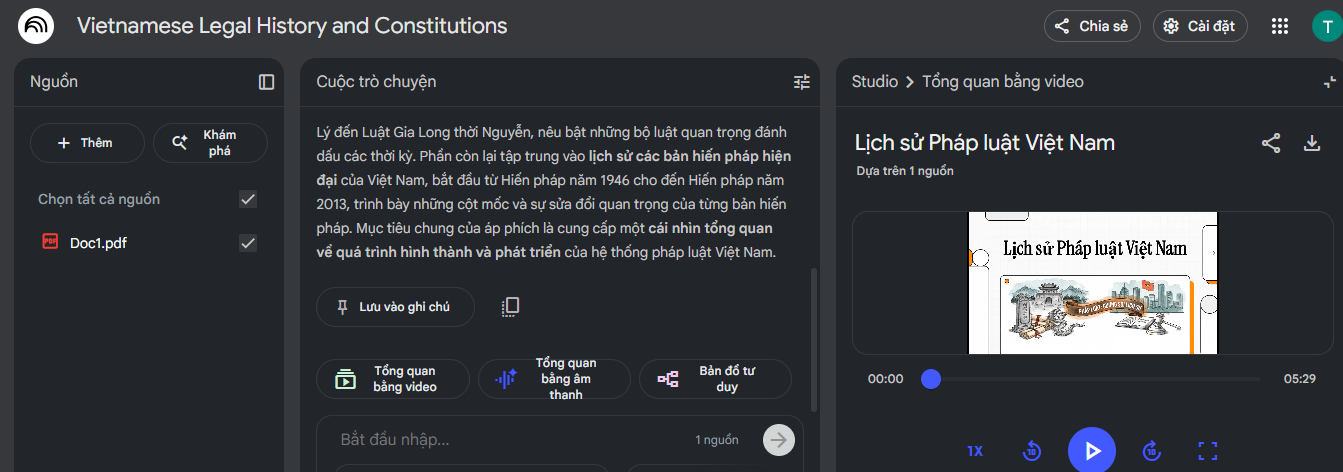Image resolution: width=1343 pixels, height=472 pixels.
Task: Collapse the Studio video panel
Action: pos(1329,82)
